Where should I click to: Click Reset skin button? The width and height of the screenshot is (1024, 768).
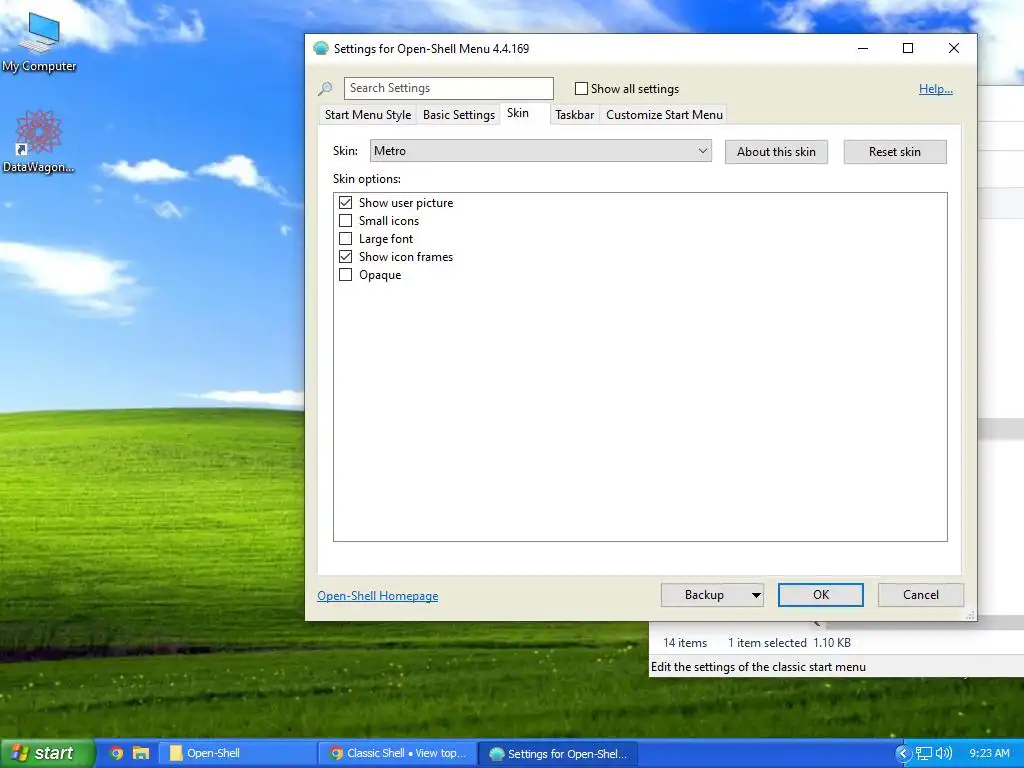click(895, 152)
